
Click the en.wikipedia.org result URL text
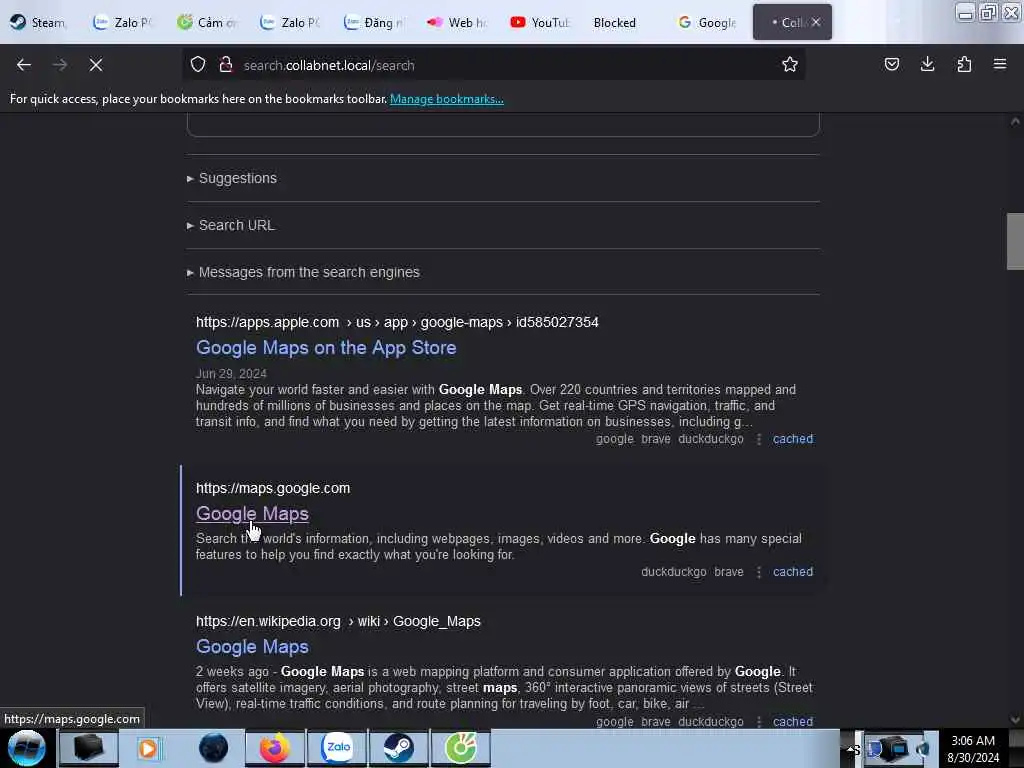(338, 622)
